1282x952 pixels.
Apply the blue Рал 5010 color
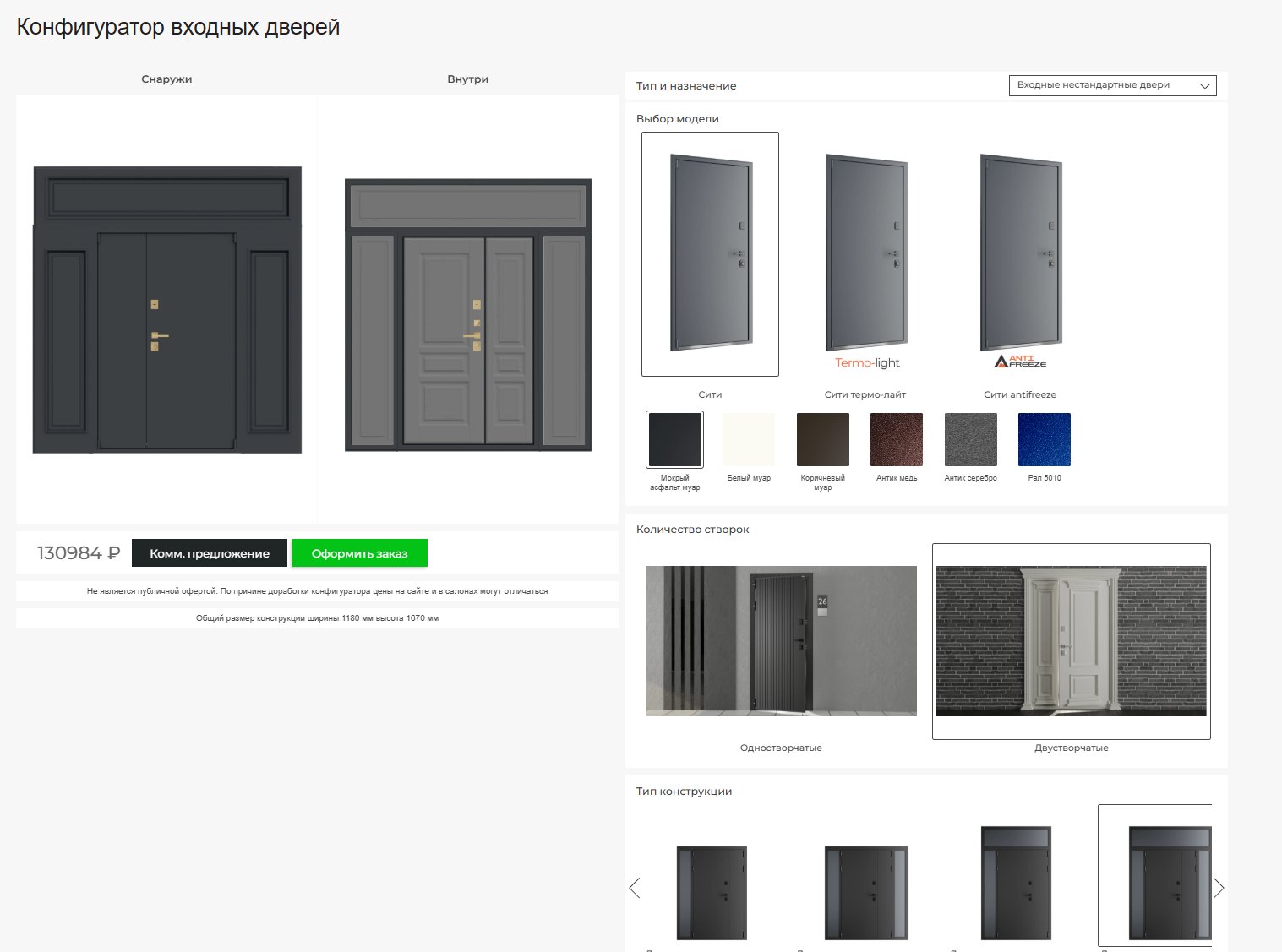[1045, 439]
